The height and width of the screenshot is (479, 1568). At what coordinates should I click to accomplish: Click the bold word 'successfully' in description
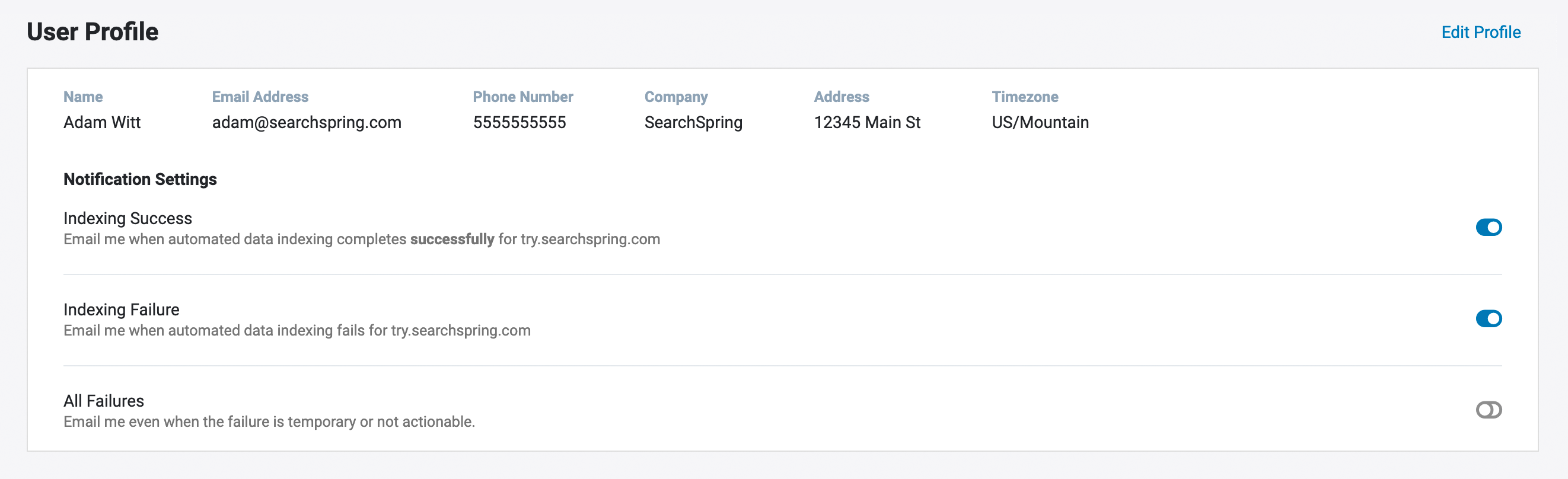tap(452, 239)
